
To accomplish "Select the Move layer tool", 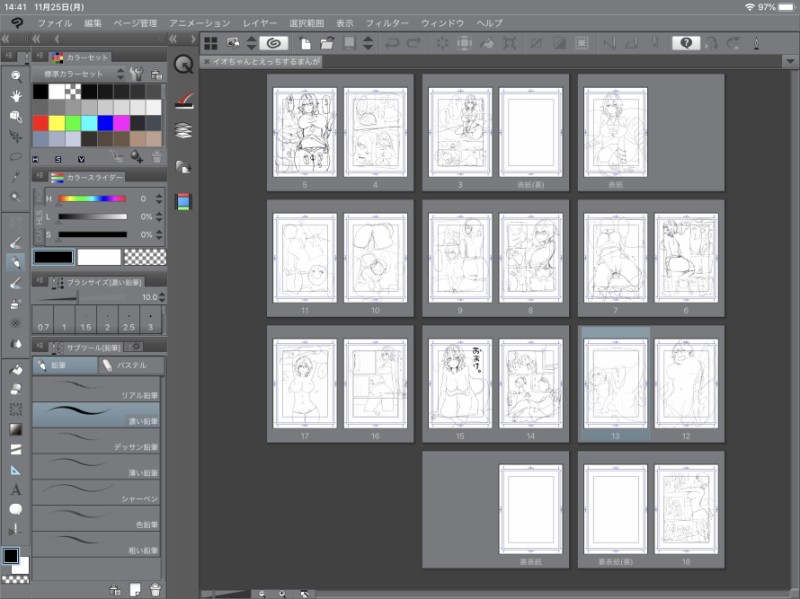I will 16,136.
